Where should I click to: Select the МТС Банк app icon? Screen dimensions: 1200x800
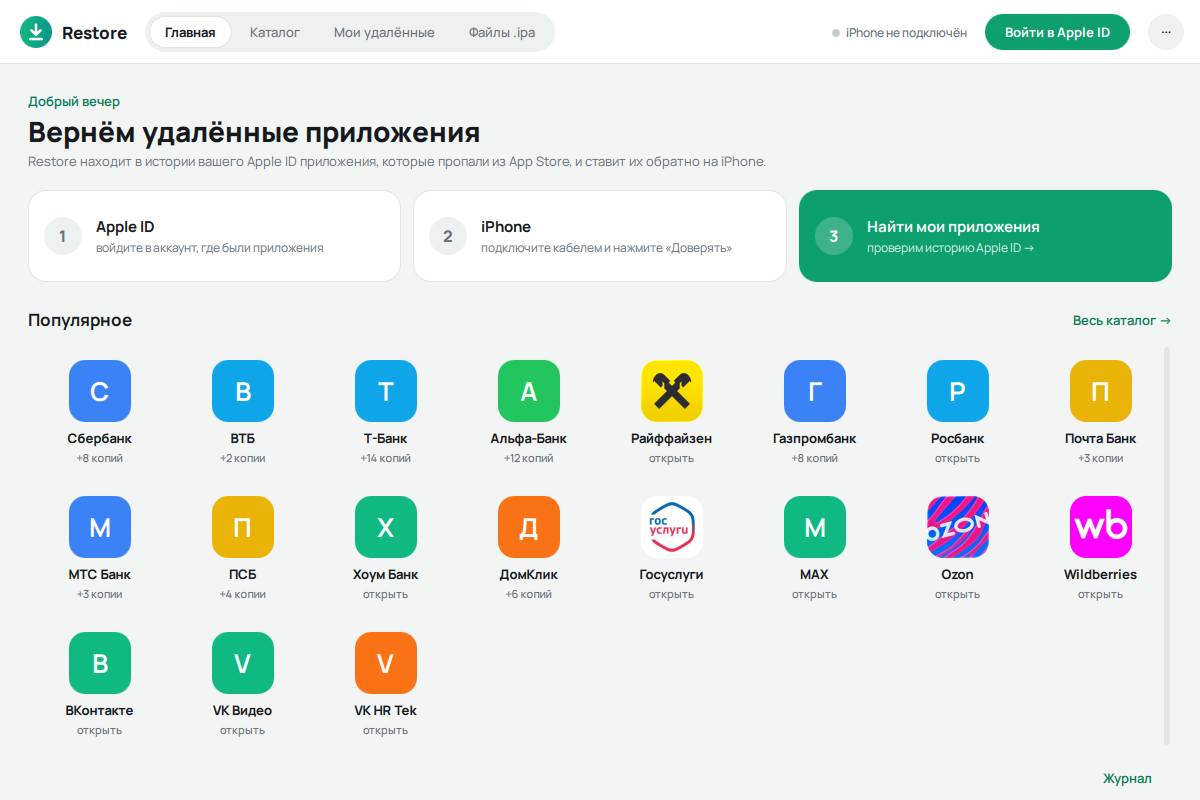[100, 527]
